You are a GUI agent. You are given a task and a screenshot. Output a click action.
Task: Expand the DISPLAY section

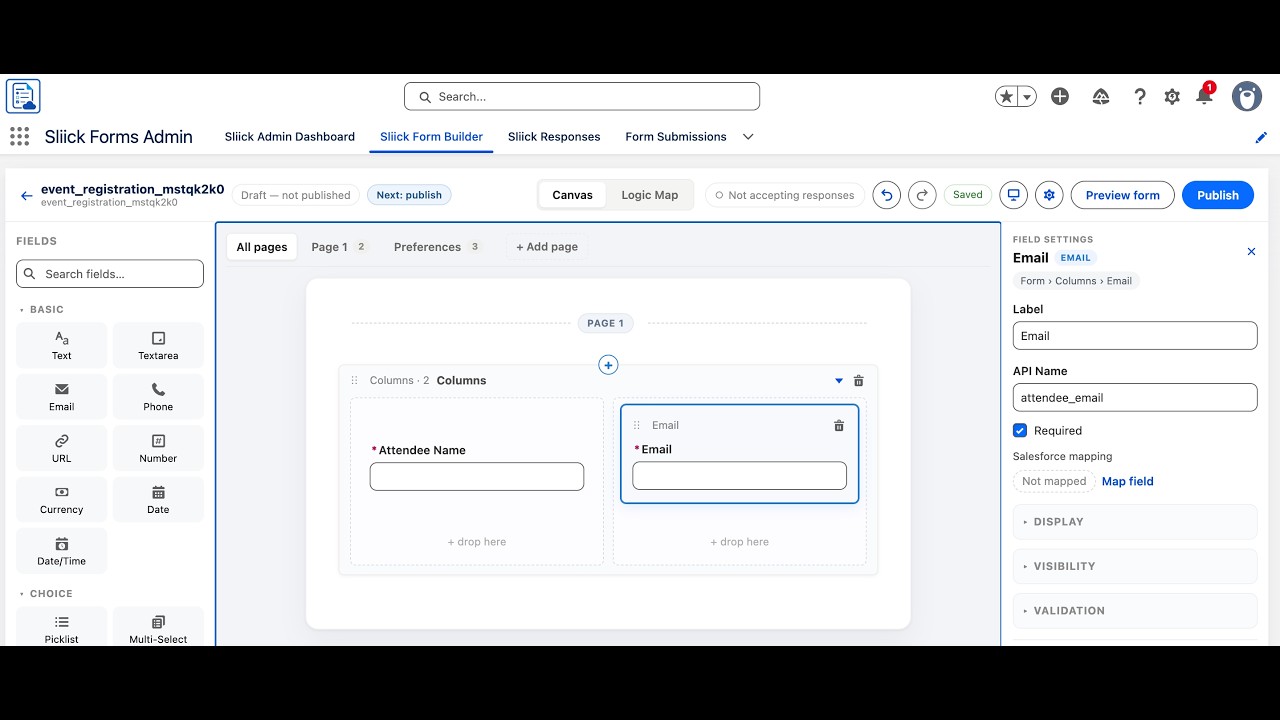click(x=1135, y=522)
